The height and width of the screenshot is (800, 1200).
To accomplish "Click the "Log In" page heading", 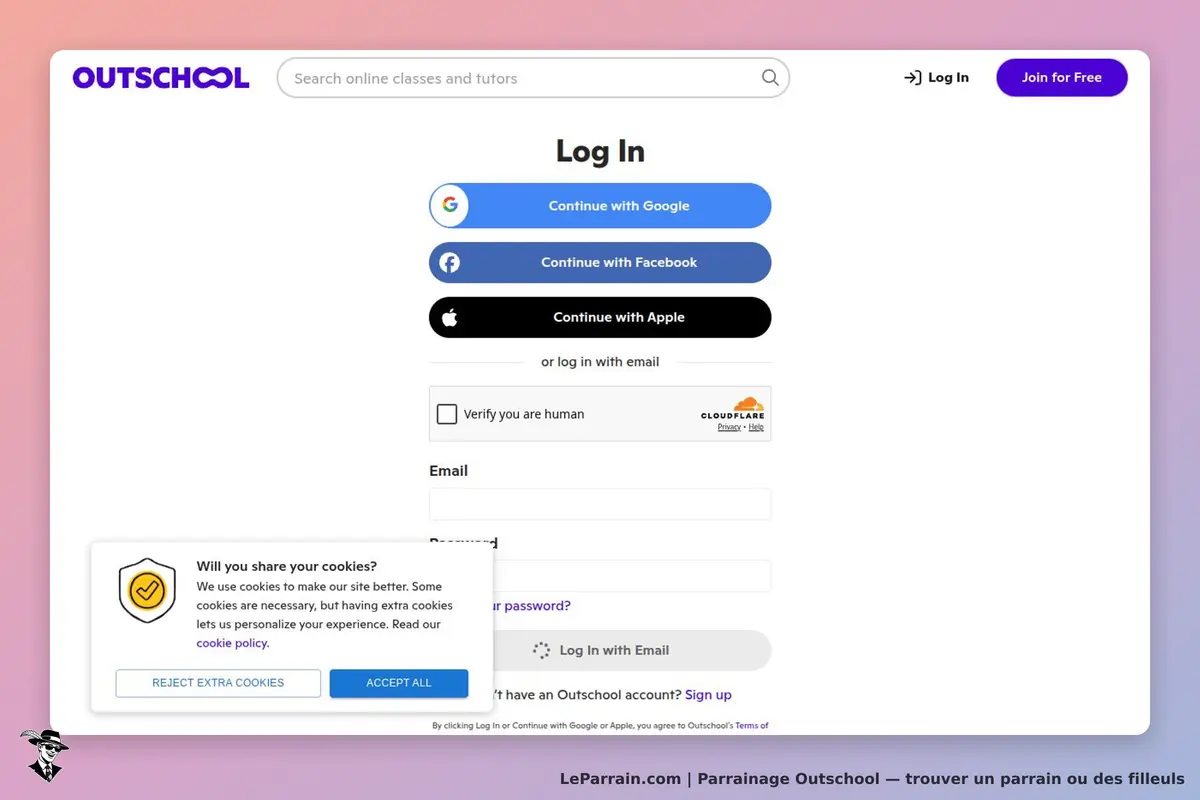I will click(x=600, y=151).
